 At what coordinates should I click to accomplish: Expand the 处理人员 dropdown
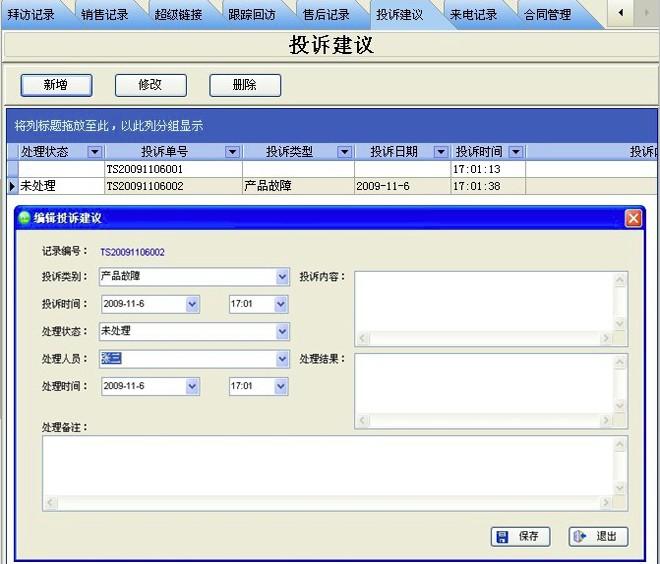pyautogui.click(x=282, y=359)
